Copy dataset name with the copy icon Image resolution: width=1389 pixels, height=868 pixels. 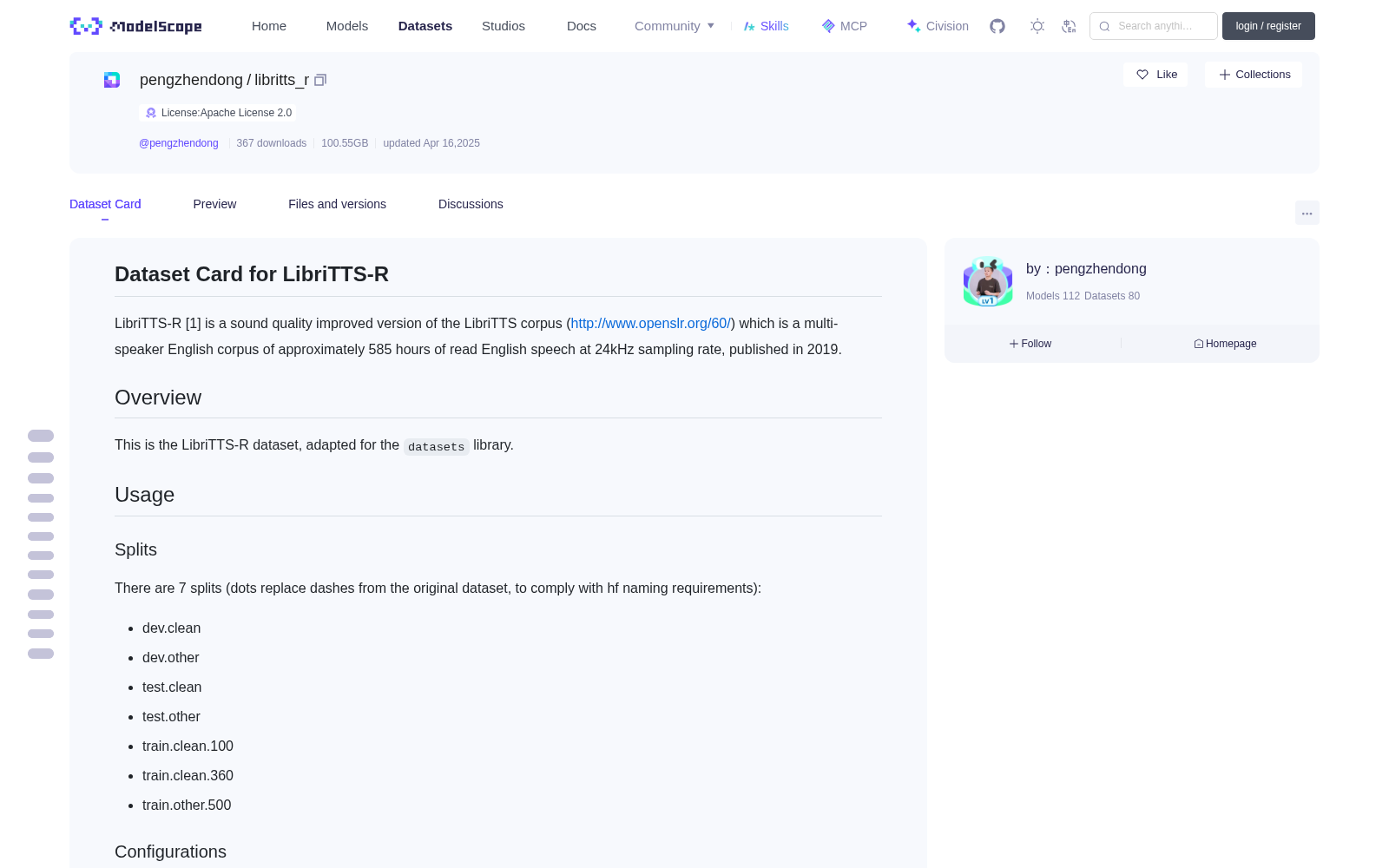tap(320, 80)
